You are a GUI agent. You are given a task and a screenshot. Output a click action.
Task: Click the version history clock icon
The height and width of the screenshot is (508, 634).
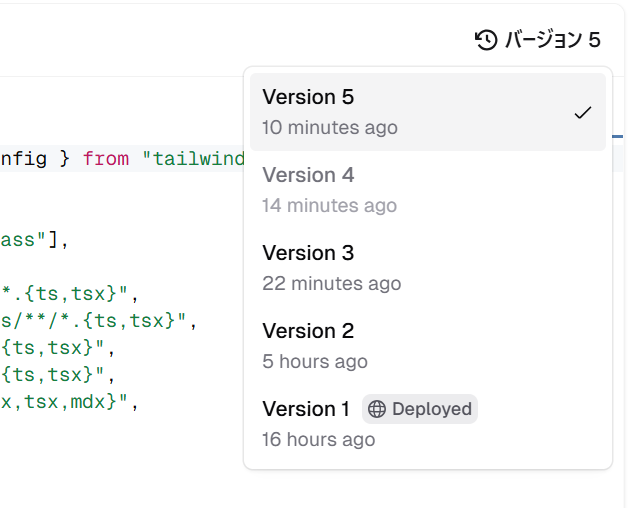(x=486, y=40)
